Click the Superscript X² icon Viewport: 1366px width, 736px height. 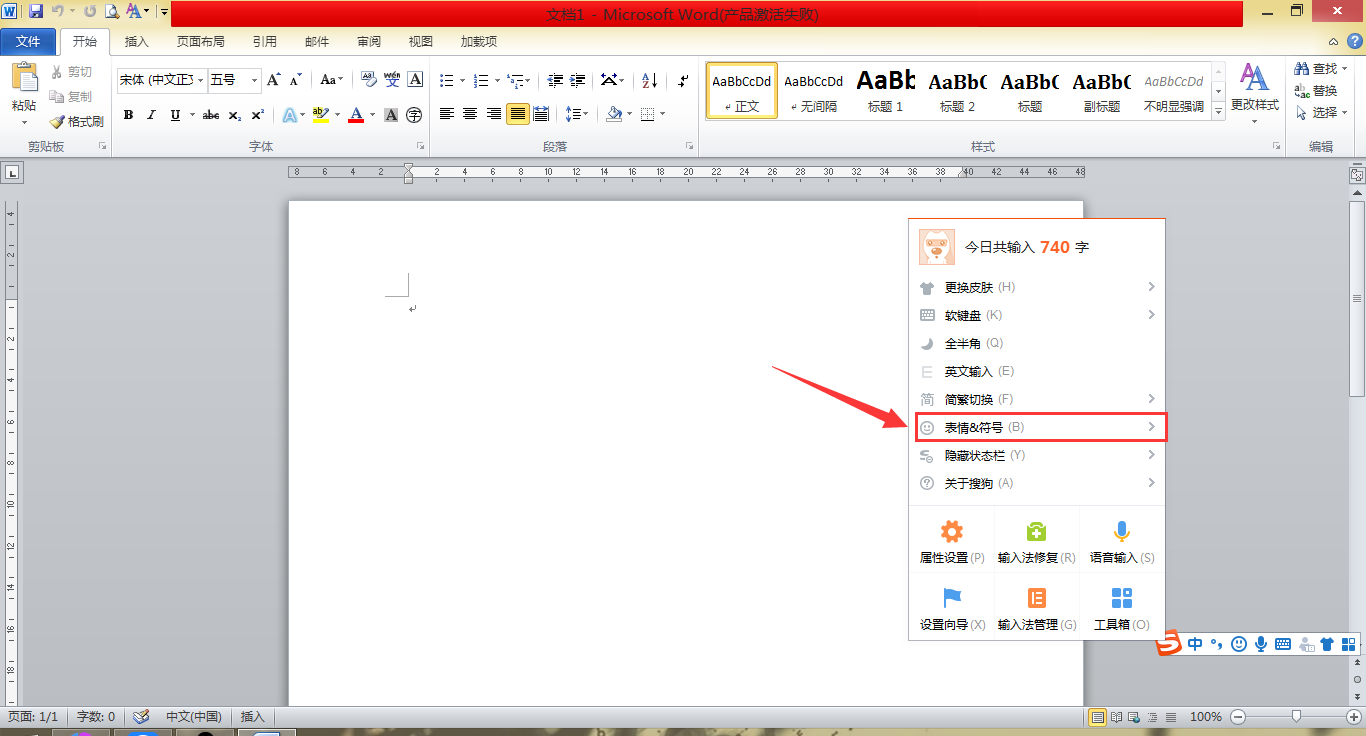click(x=257, y=115)
